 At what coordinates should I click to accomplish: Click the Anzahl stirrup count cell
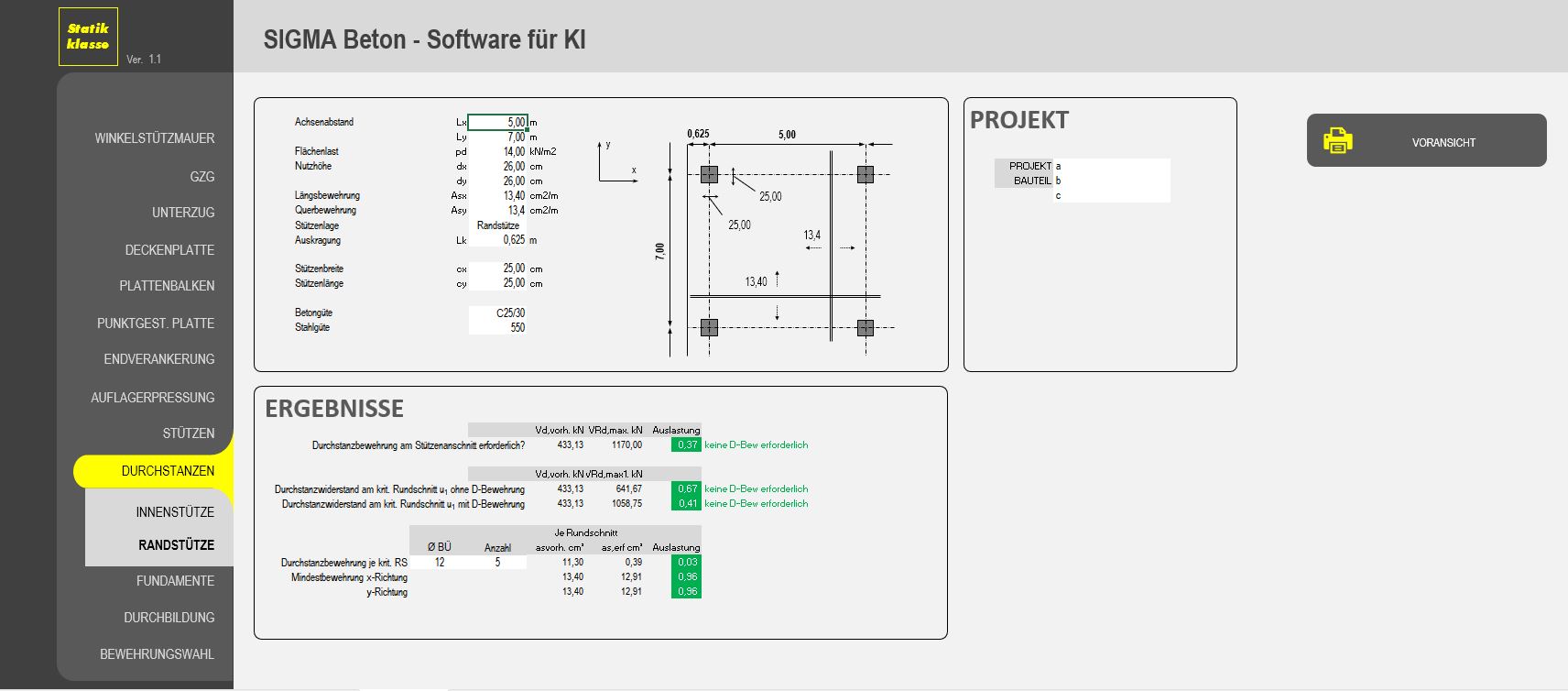(x=497, y=563)
